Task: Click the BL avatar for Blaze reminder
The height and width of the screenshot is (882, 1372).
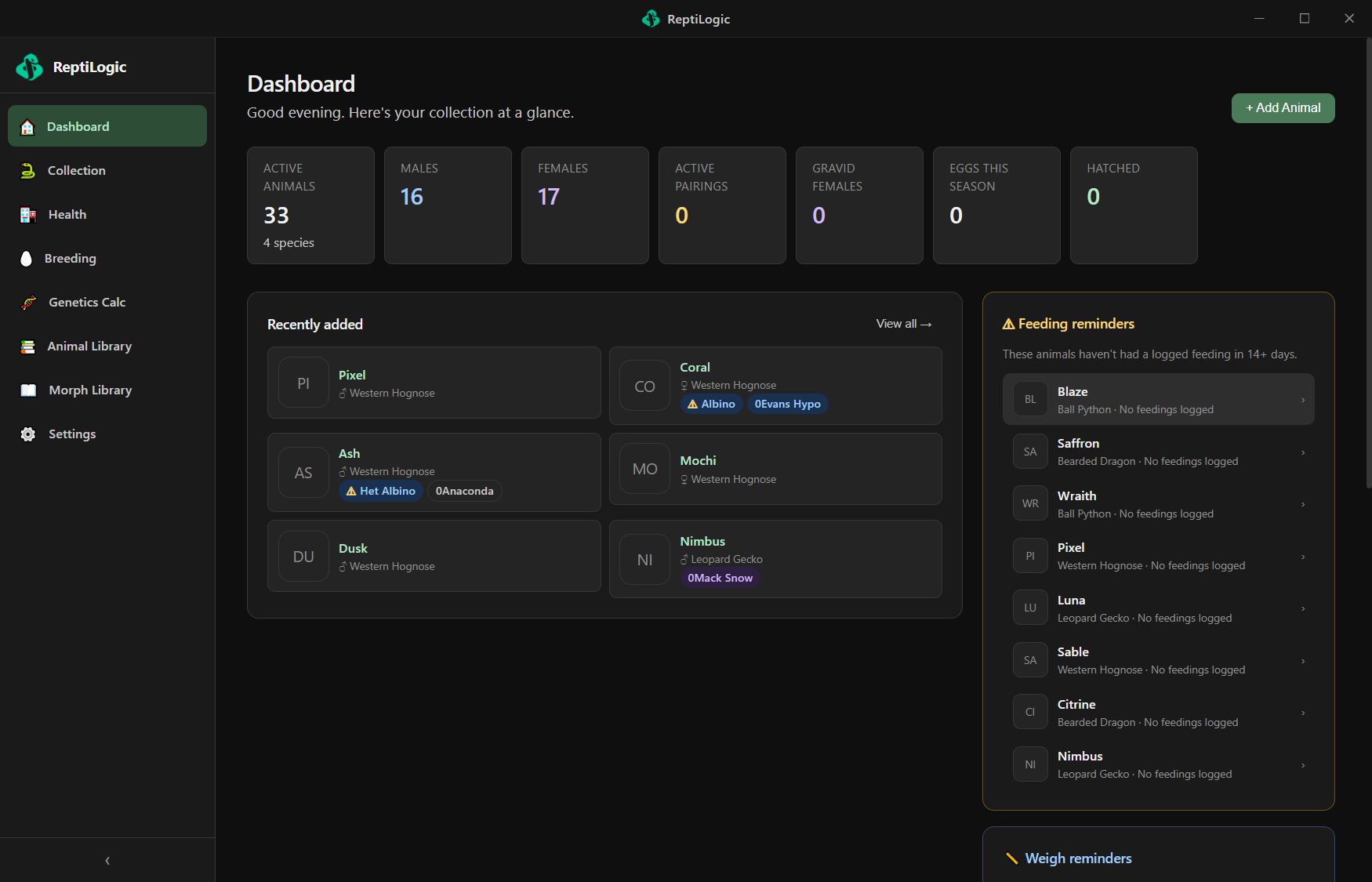Action: (x=1030, y=399)
